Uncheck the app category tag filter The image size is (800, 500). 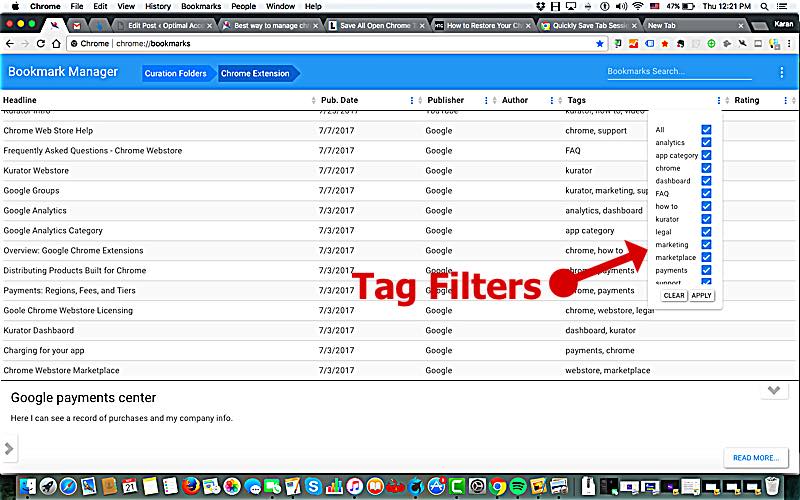click(x=706, y=155)
